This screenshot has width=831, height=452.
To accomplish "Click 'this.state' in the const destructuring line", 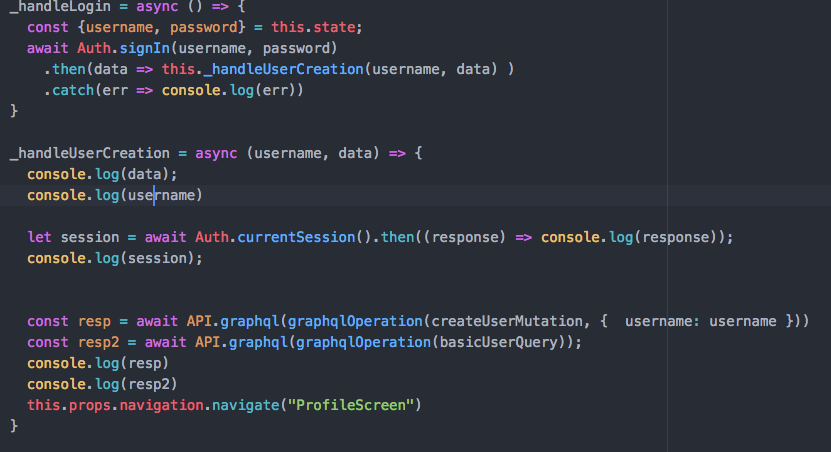I will point(313,27).
